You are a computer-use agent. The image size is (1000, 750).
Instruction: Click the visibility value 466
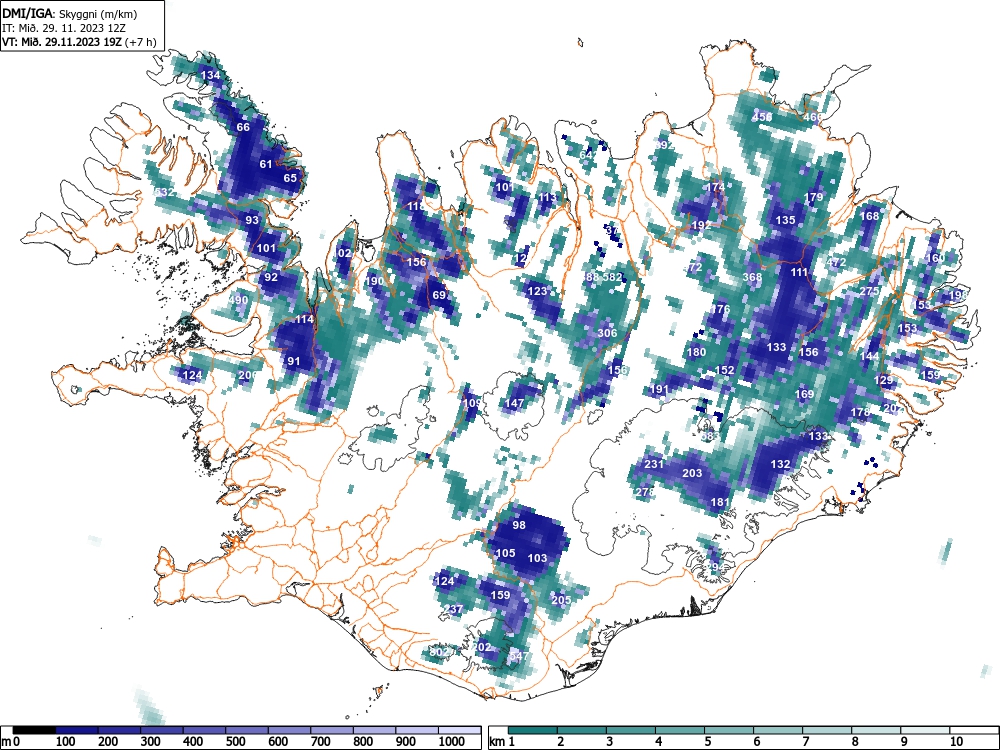click(x=813, y=117)
